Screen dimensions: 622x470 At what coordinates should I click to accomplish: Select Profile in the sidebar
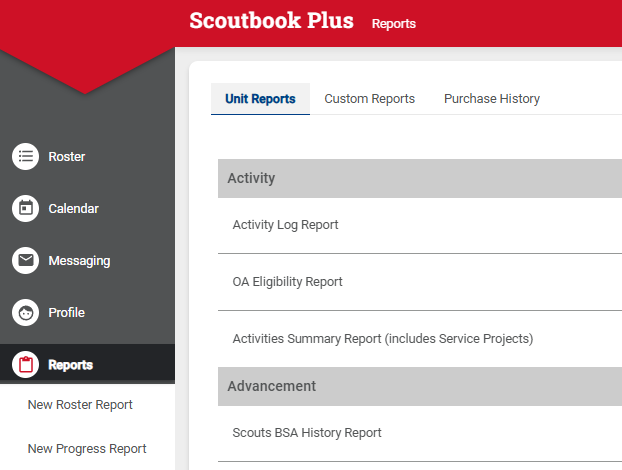[x=67, y=313]
